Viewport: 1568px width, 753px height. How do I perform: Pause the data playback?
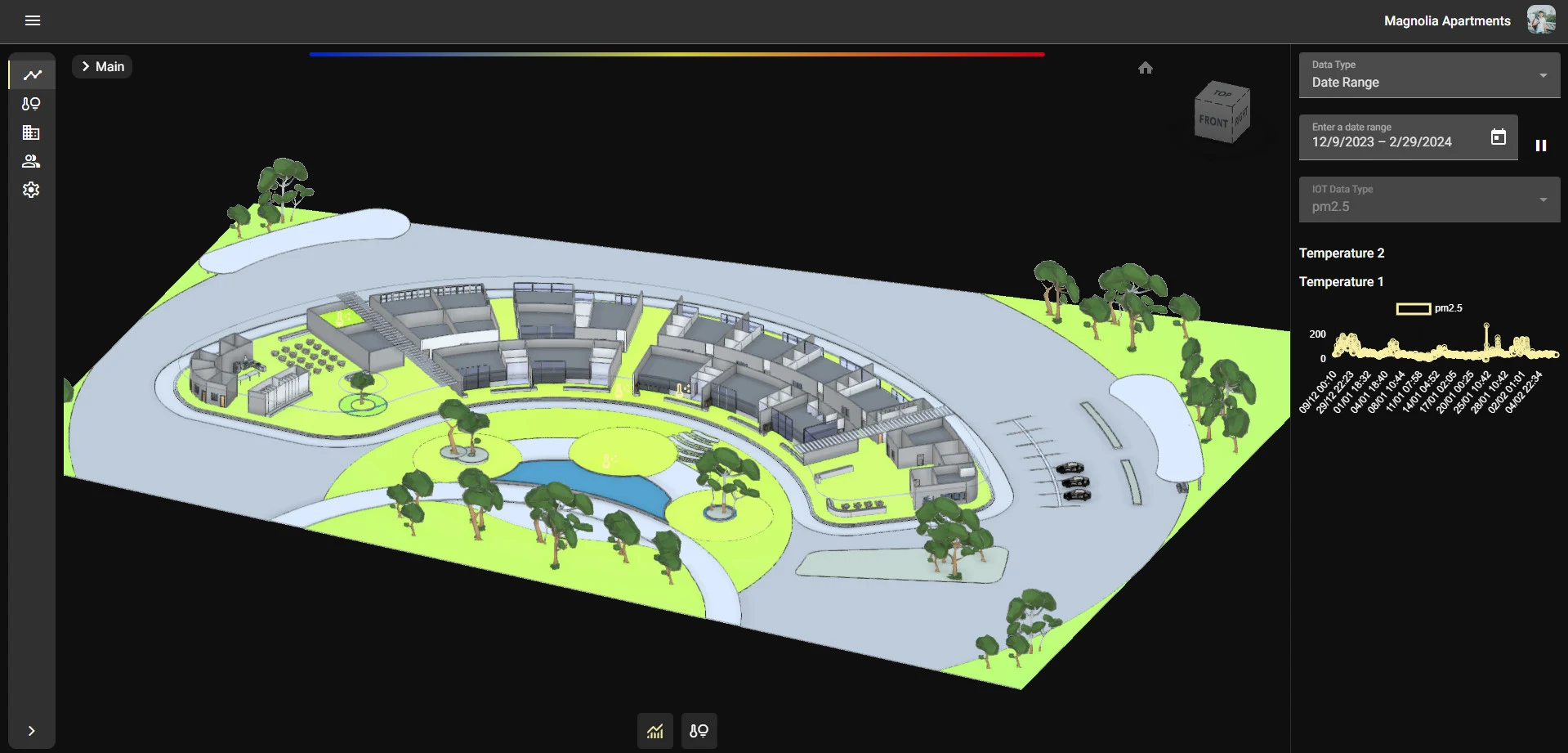1540,146
